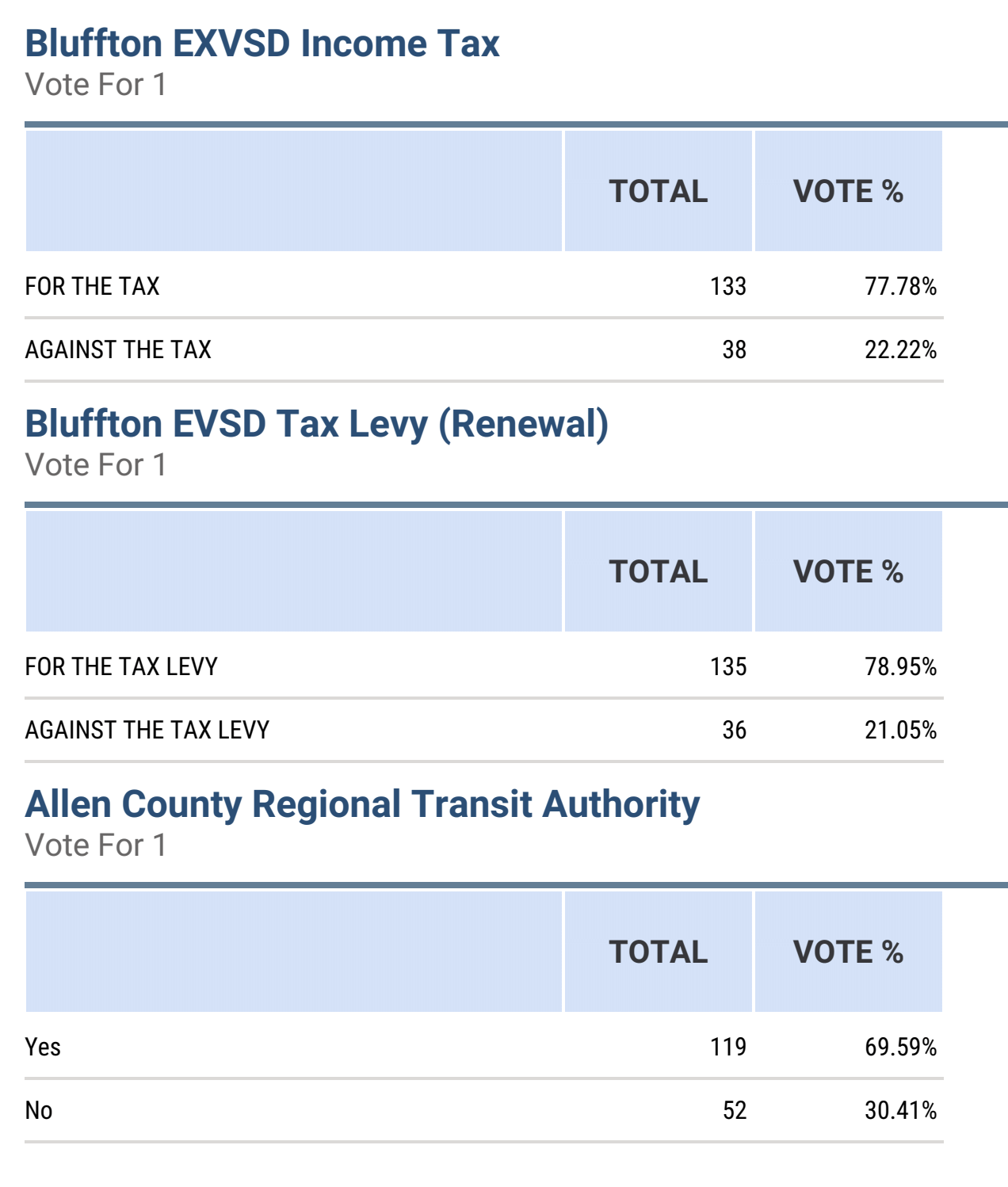This screenshot has height=1187, width=1008.
Task: Select the Yes row in Transit Authority
Action: click(x=484, y=1047)
